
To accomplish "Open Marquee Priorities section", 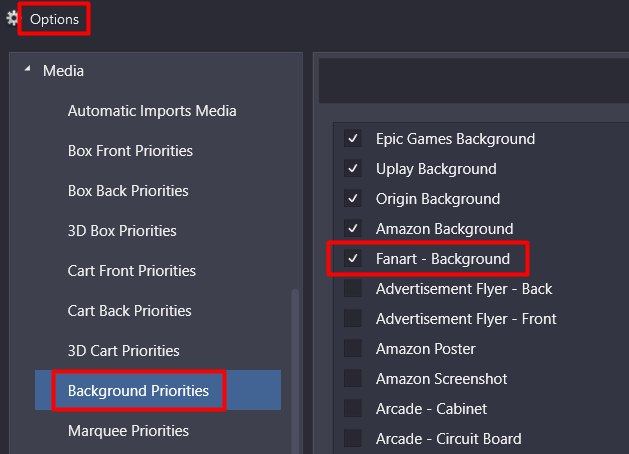I will pos(128,431).
